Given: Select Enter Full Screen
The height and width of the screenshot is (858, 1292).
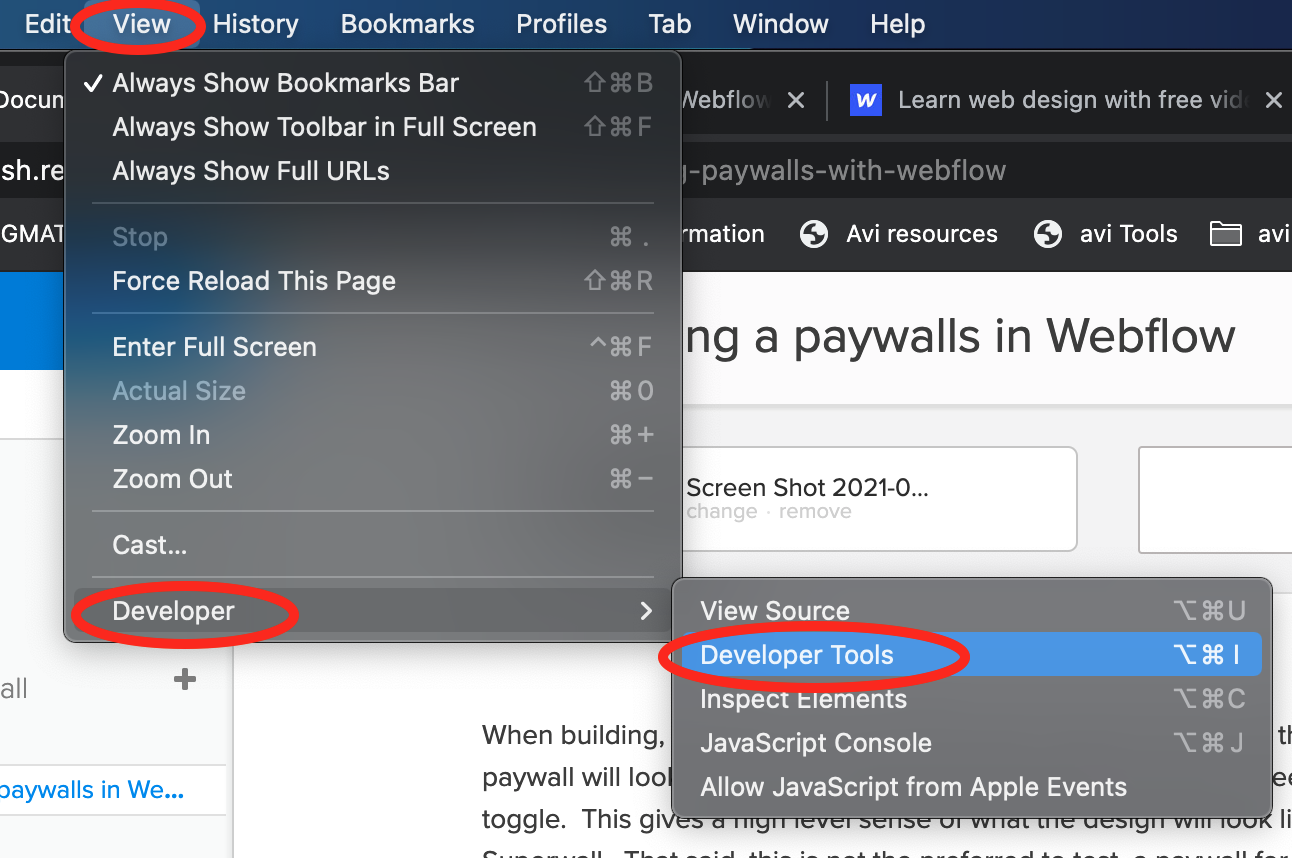Looking at the screenshot, I should [372, 347].
